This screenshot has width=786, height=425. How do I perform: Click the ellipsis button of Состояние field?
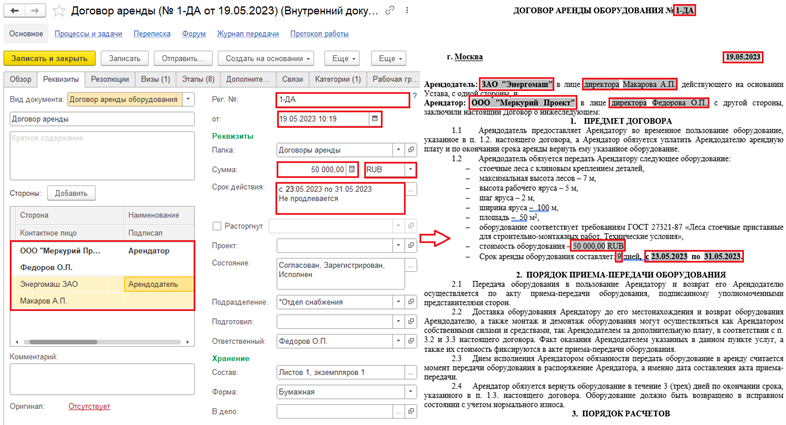click(x=411, y=266)
